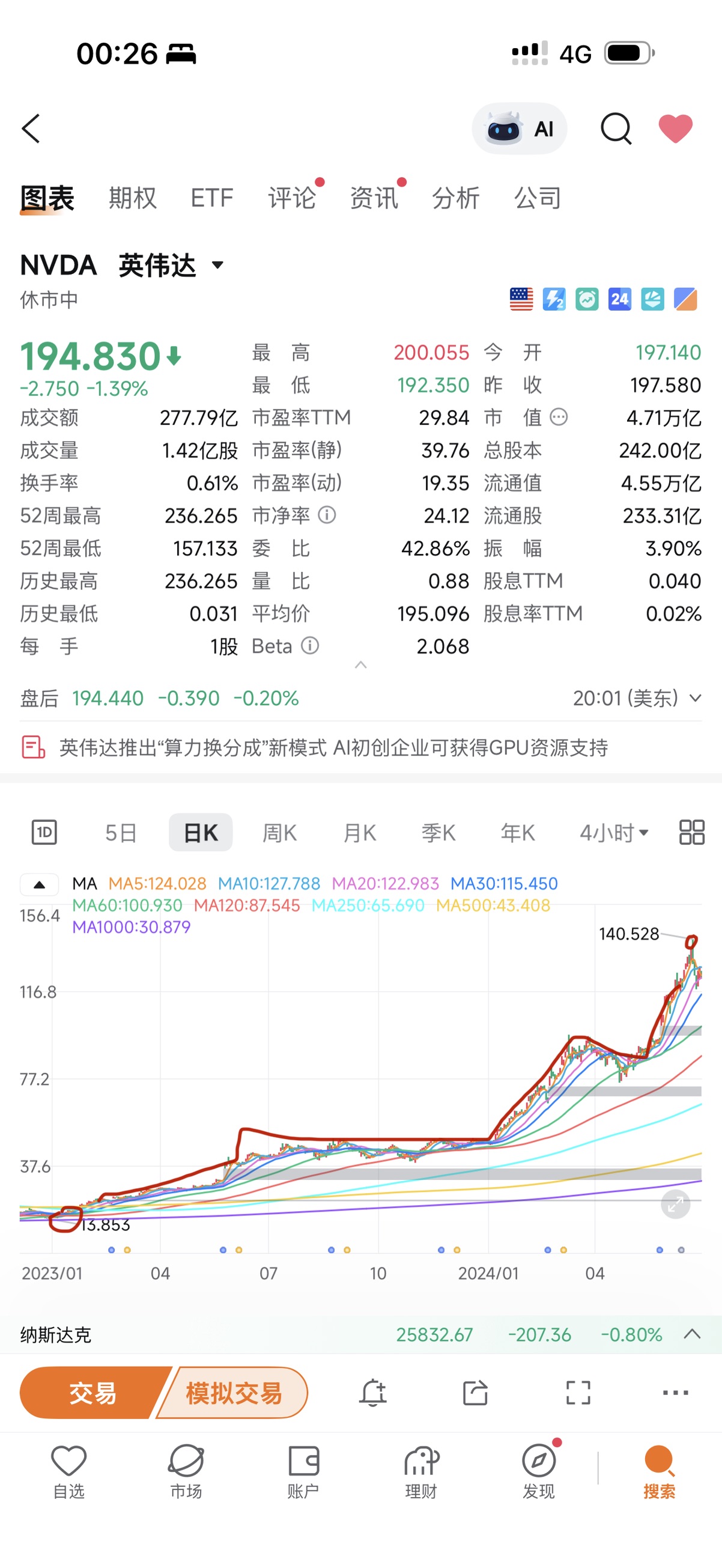
Task: Open the AI robot assistant
Action: pos(520,129)
